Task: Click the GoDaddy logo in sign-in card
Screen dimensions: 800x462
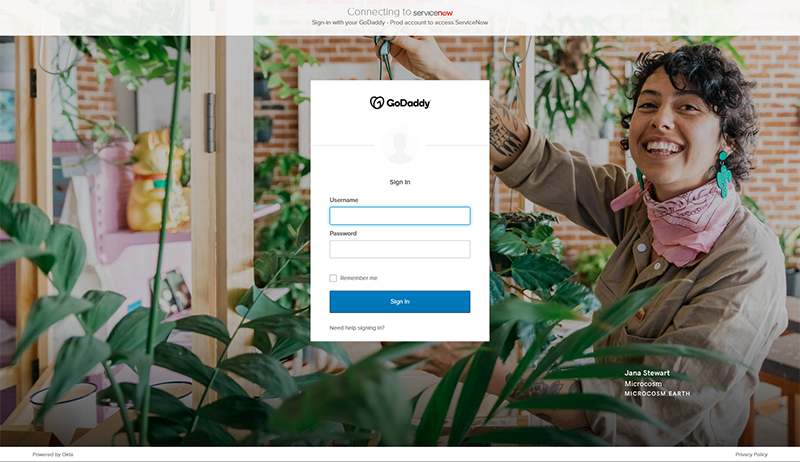Action: (x=400, y=103)
